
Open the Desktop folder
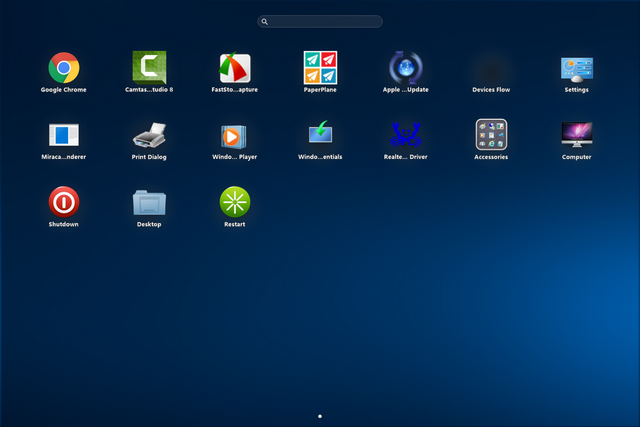(149, 202)
